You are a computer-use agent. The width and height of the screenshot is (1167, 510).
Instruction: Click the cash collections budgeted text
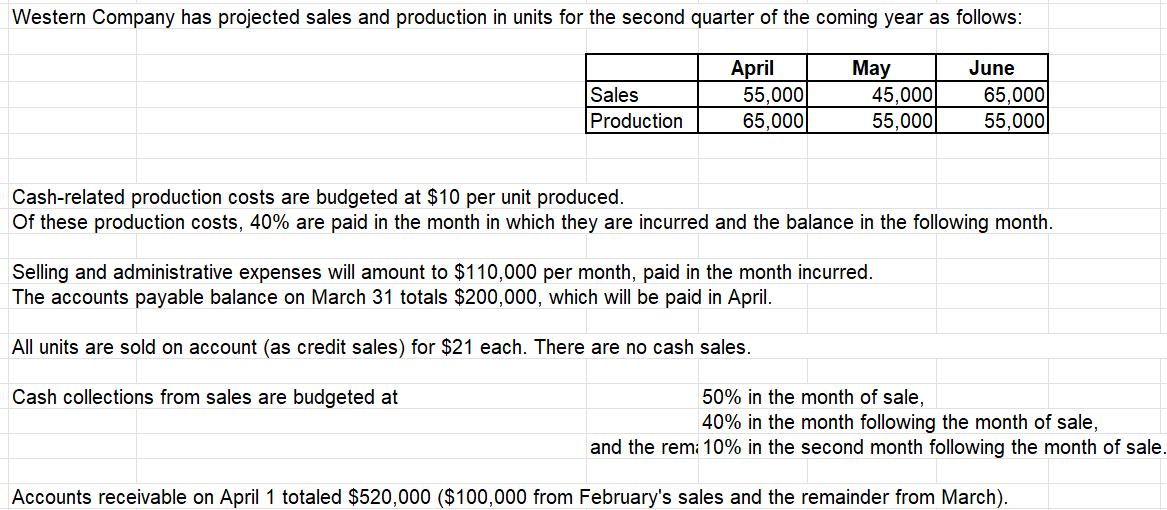205,397
